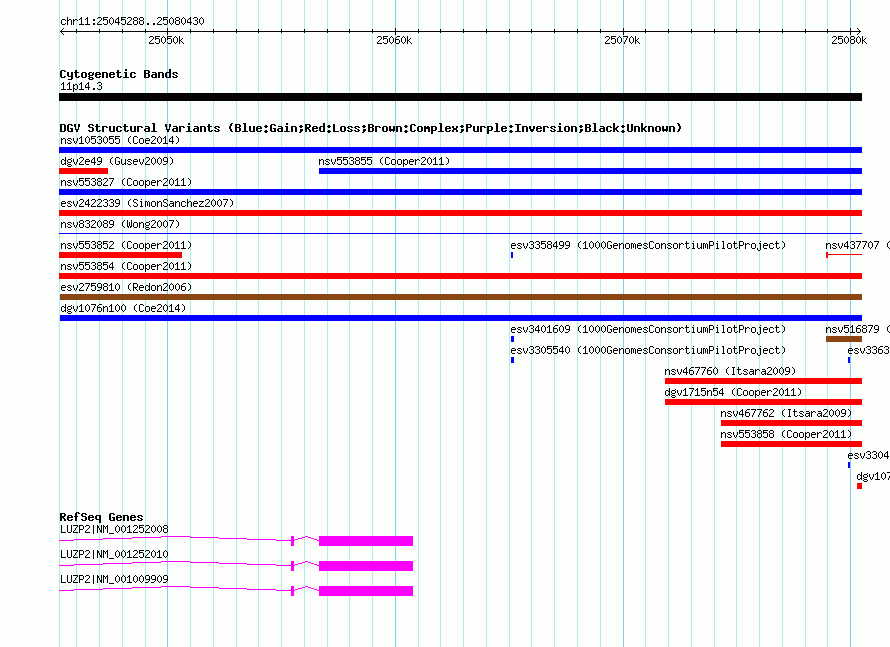
Task: Click the right arrow of the ruler
Action: point(859,31)
